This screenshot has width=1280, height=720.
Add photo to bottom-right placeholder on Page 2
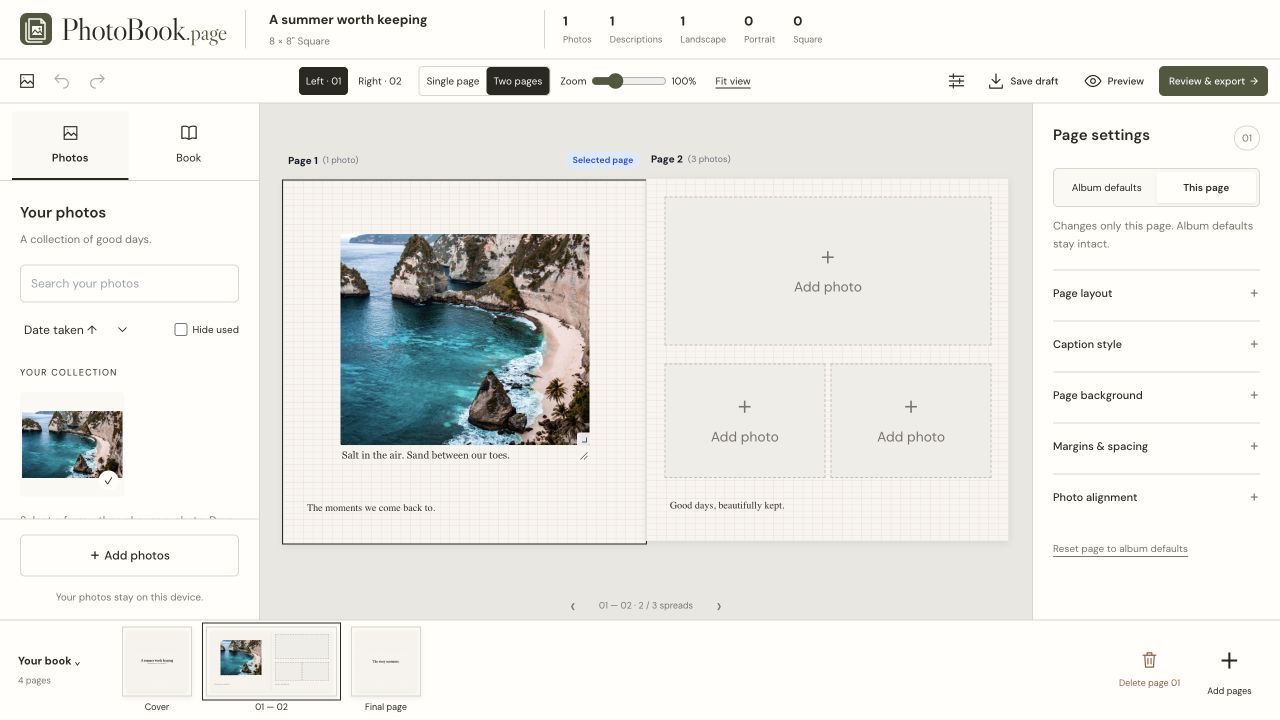[x=911, y=421]
